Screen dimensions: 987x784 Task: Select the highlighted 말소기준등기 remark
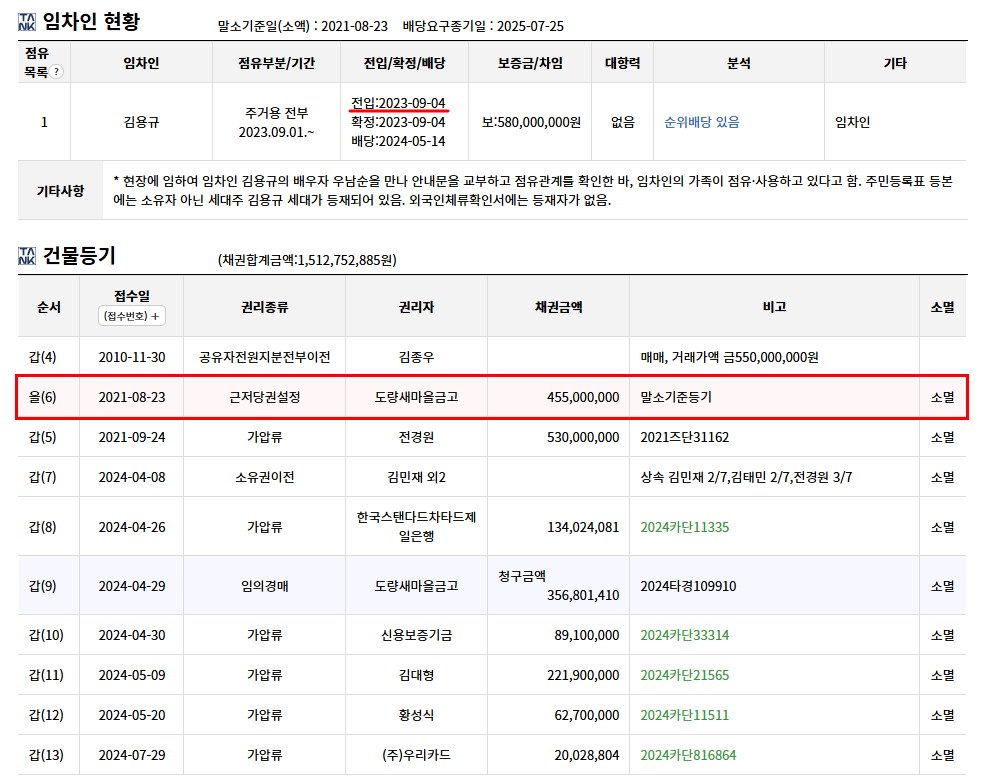(x=676, y=397)
